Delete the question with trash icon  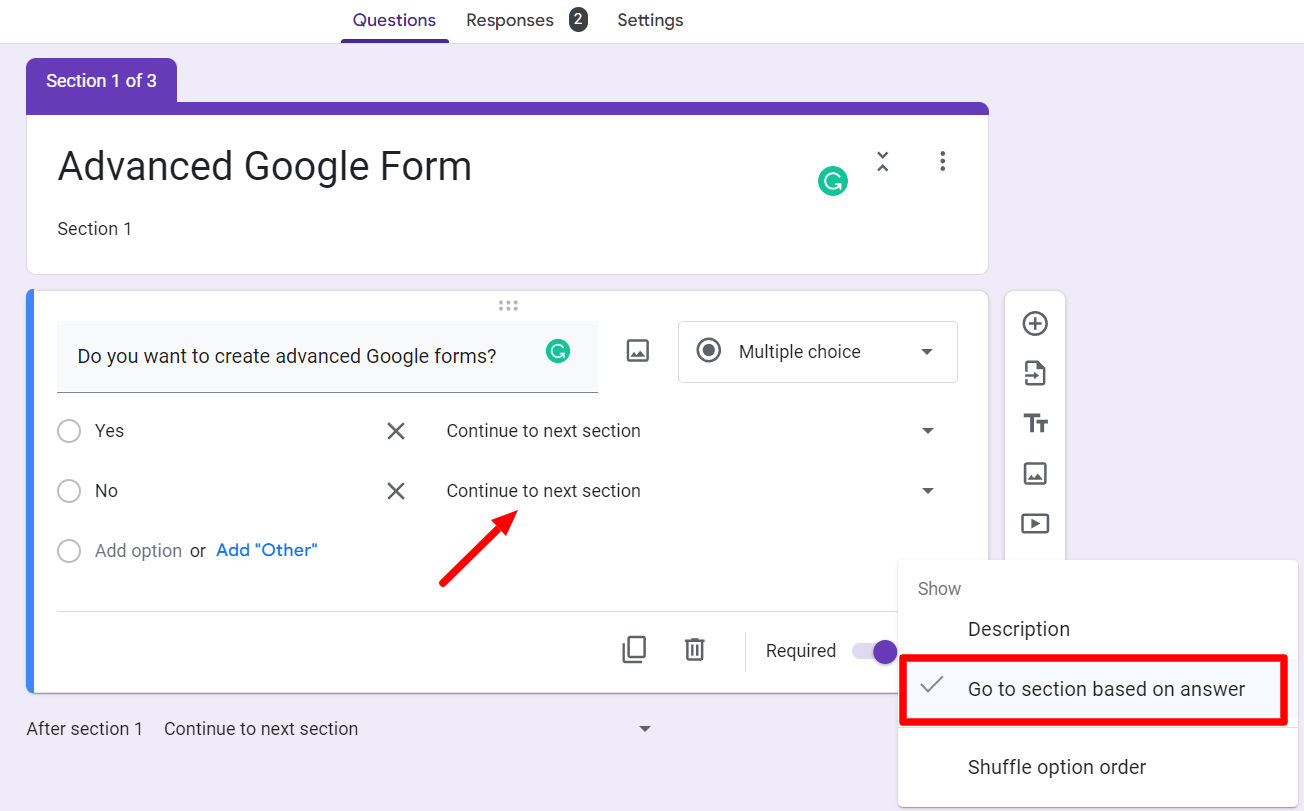695,650
